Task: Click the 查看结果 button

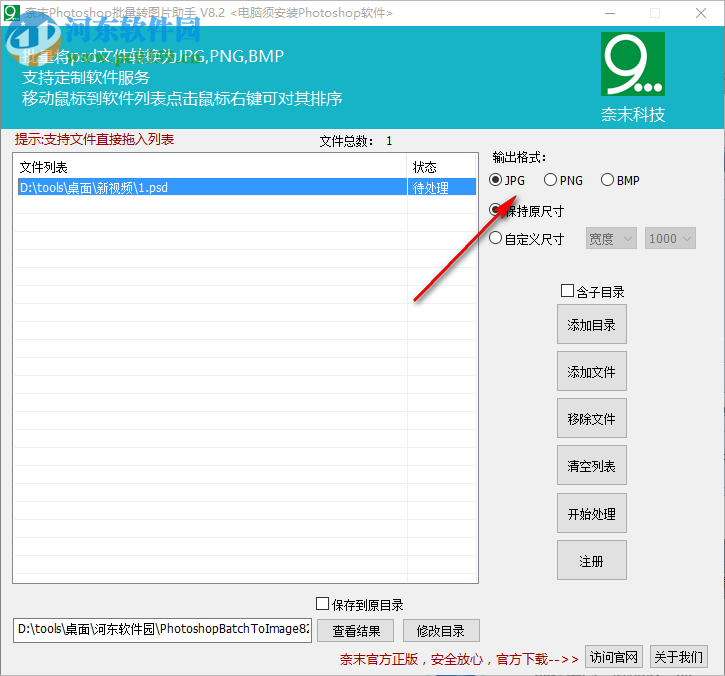Action: tap(356, 631)
